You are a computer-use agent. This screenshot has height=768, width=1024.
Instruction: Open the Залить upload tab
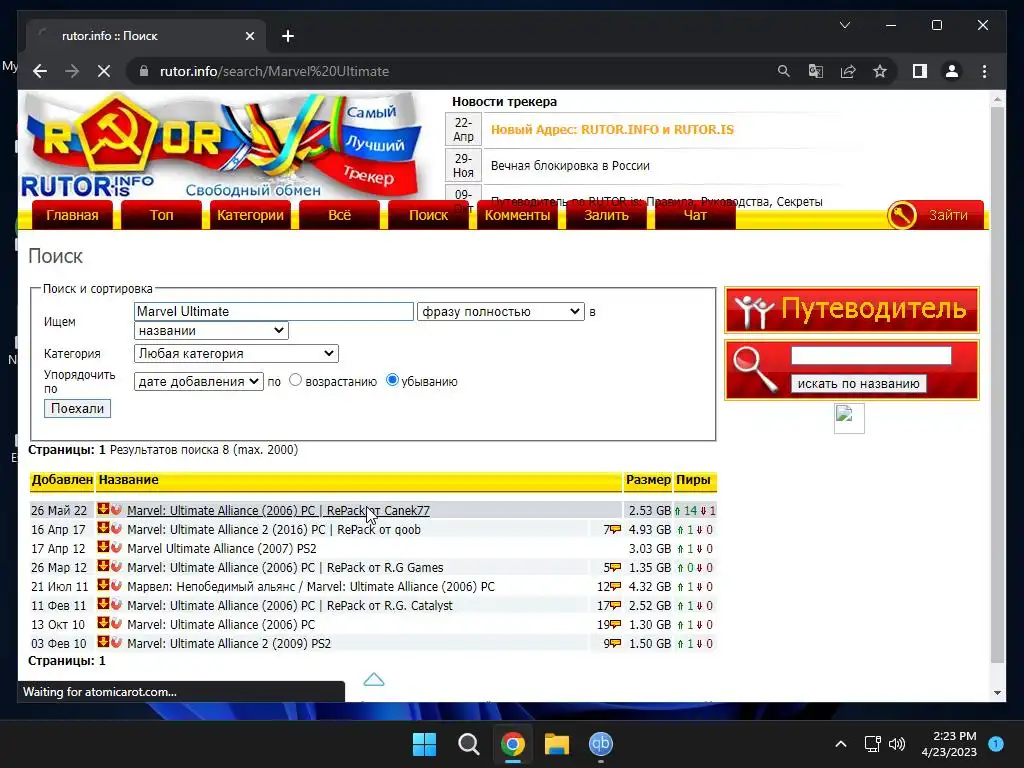(x=605, y=216)
